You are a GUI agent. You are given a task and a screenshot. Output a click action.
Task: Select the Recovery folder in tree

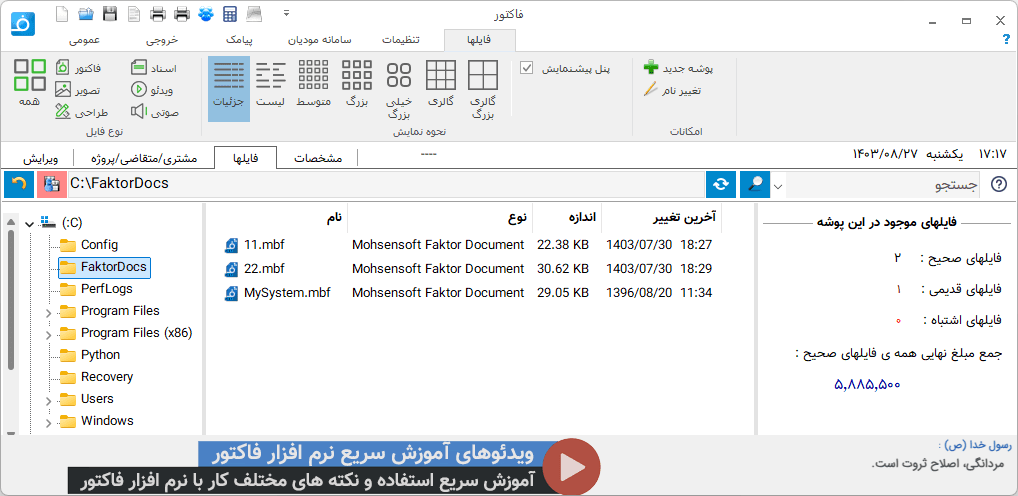pyautogui.click(x=96, y=377)
